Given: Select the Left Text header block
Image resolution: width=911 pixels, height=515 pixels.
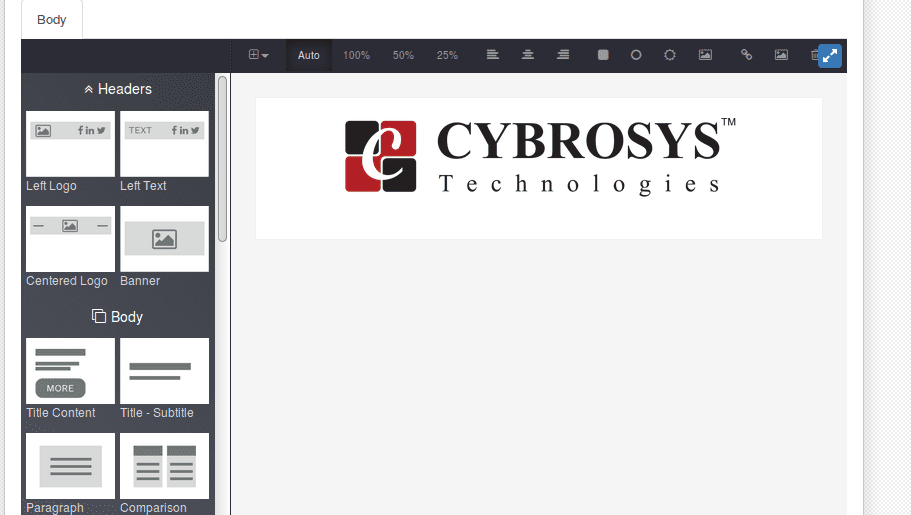Looking at the screenshot, I should 164,144.
